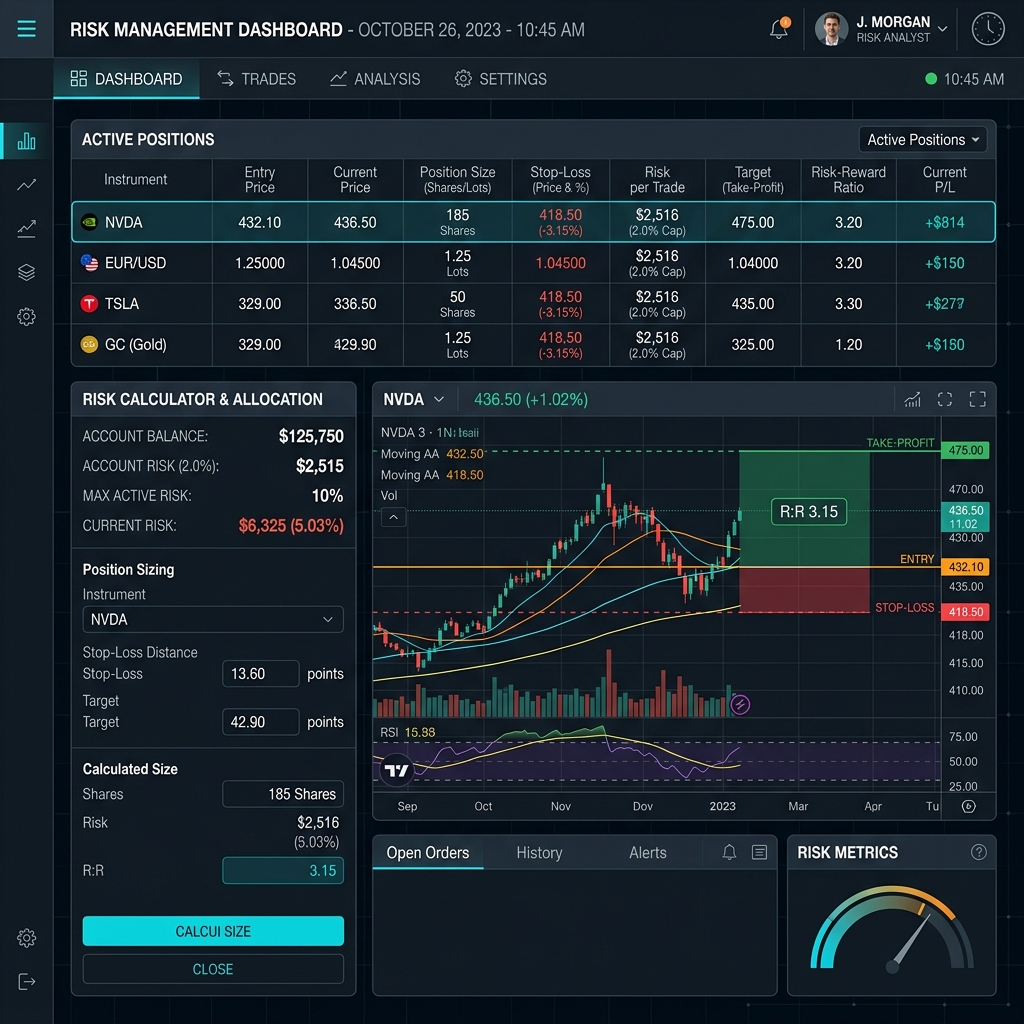Open the Active Positions filter dropdown
1024x1024 pixels.
(923, 140)
